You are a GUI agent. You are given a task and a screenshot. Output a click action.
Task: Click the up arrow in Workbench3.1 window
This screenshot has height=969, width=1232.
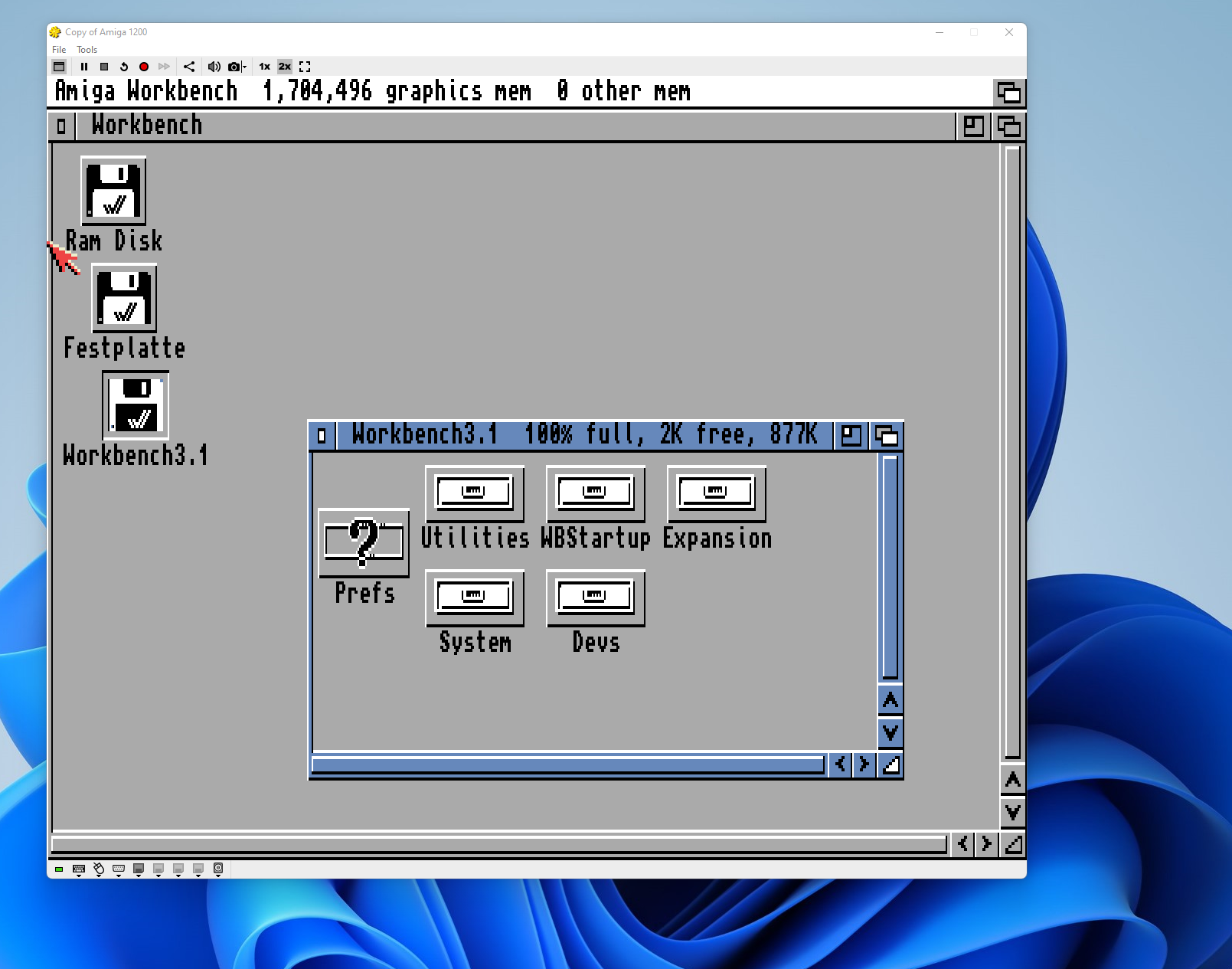pyautogui.click(x=891, y=700)
